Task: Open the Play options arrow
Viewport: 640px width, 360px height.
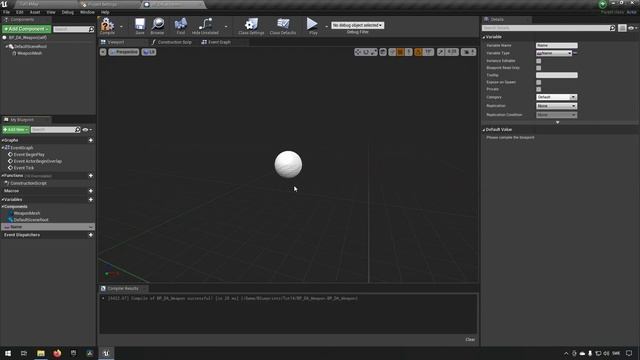Action: tap(326, 27)
